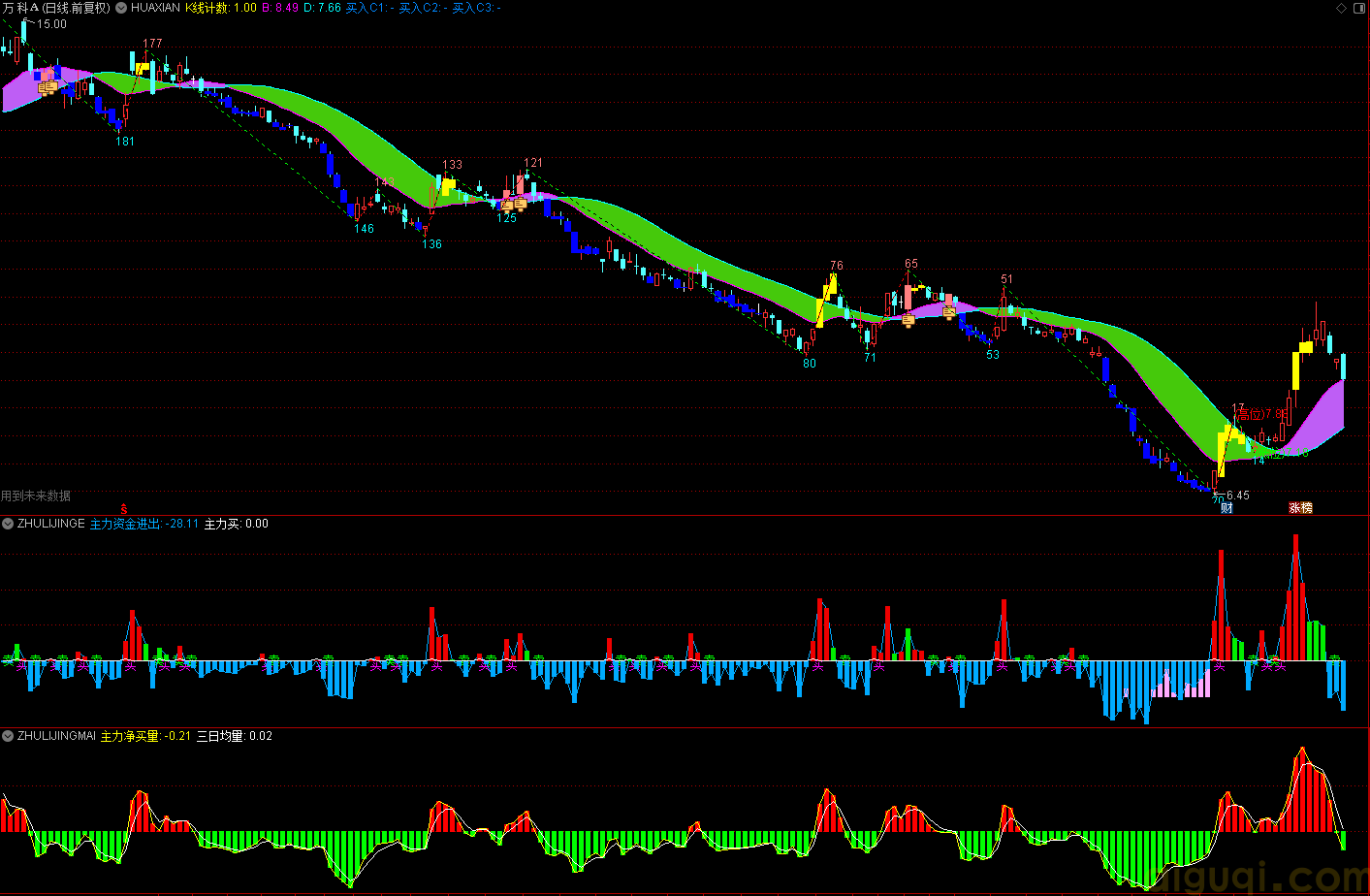Viewport: 1370px width, 896px height.
Task: Click the 80 trough count label
Action: click(x=810, y=364)
